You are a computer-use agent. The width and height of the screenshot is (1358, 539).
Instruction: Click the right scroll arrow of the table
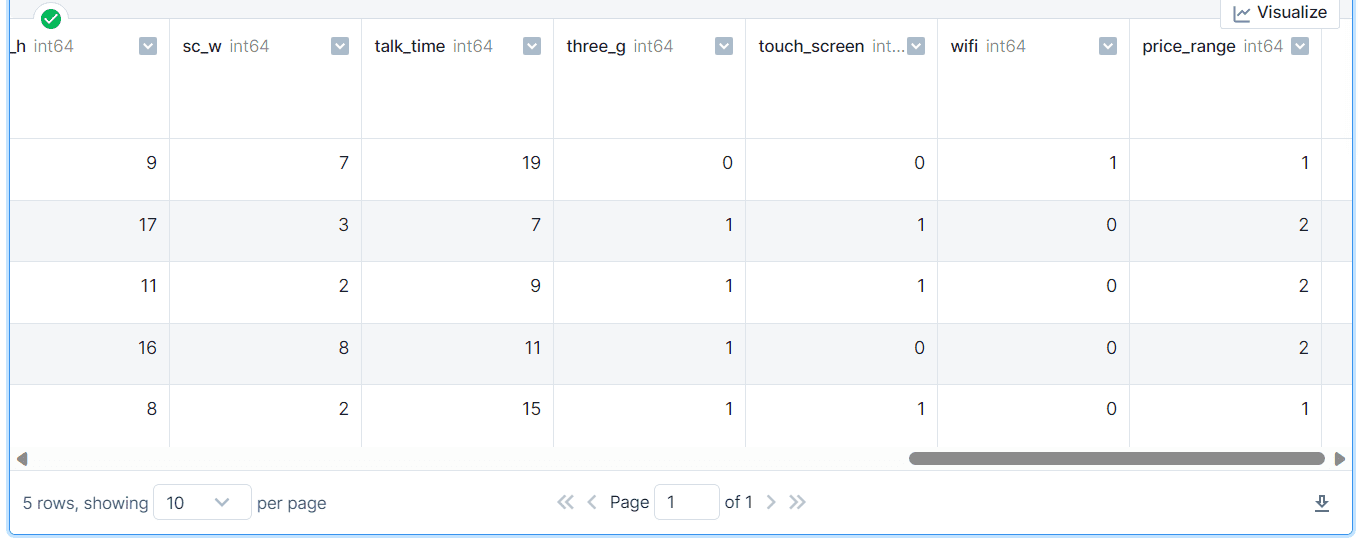click(1340, 459)
